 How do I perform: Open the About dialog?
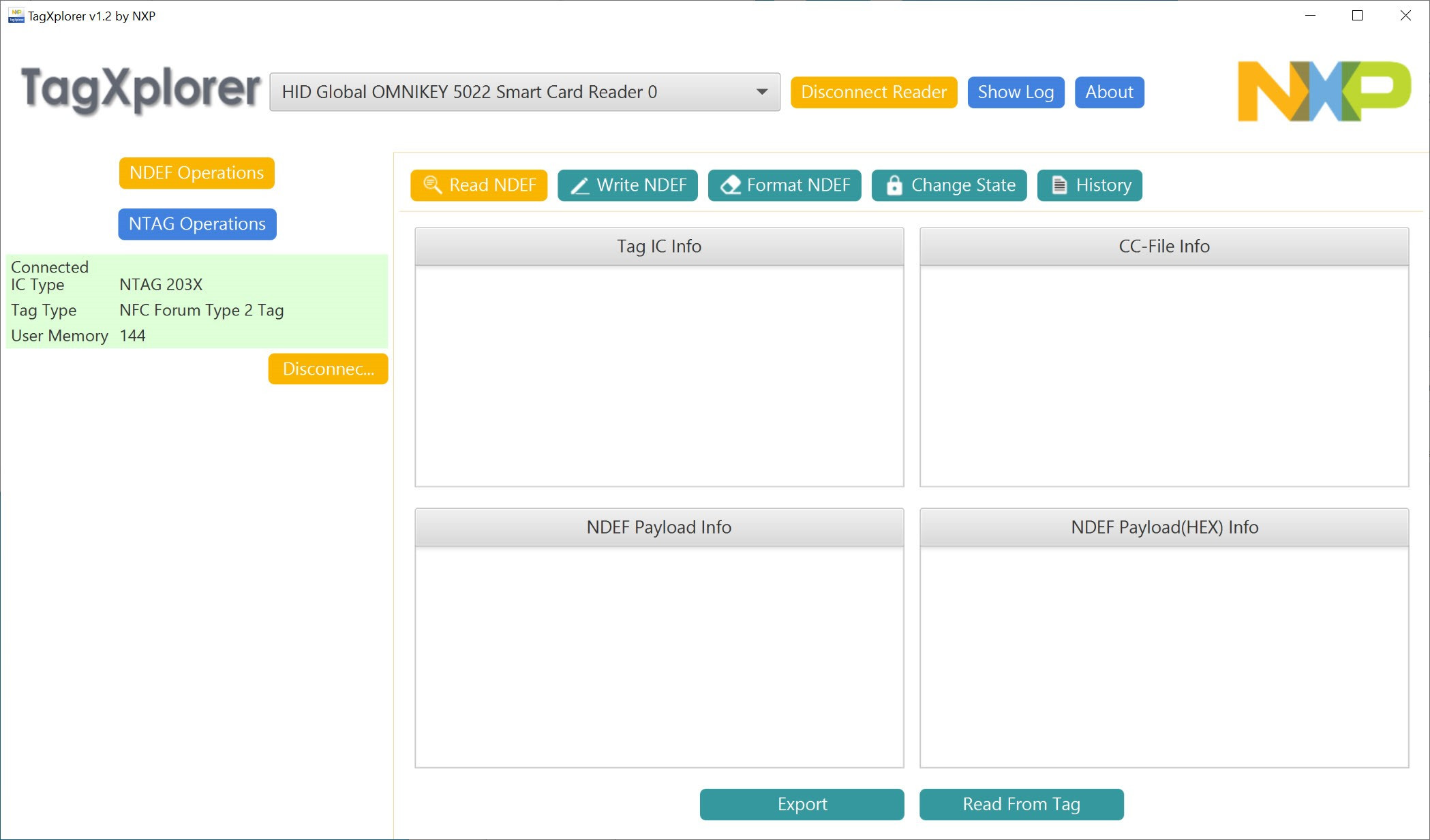coord(1108,92)
